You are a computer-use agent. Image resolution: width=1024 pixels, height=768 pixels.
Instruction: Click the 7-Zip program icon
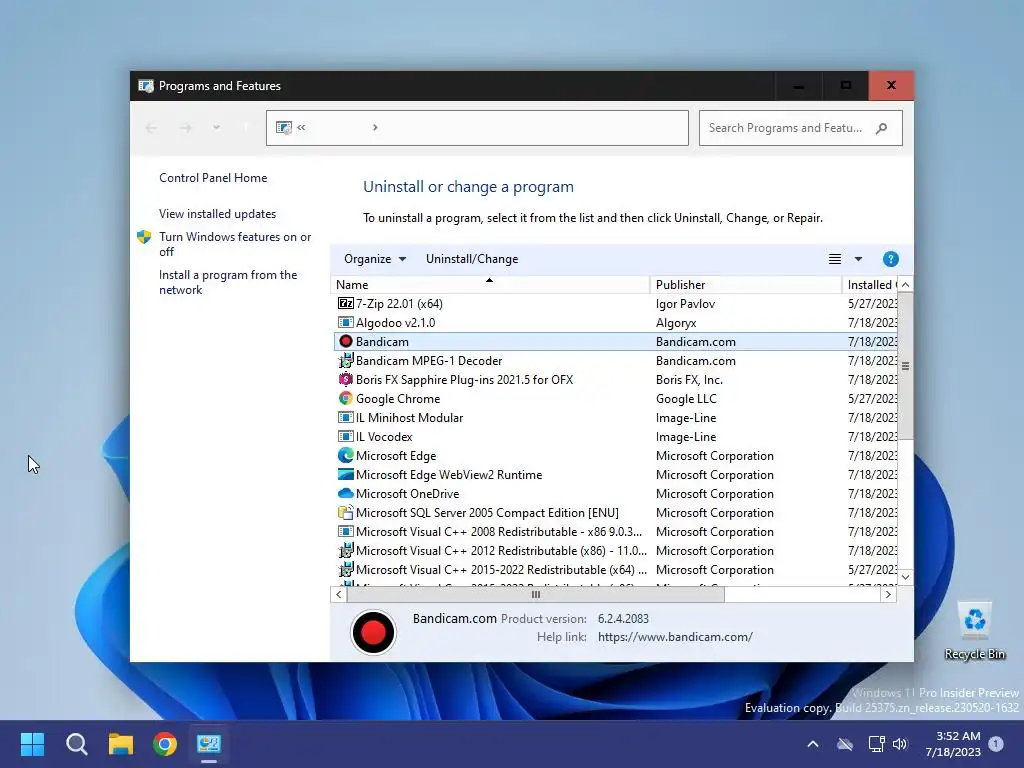tap(345, 304)
